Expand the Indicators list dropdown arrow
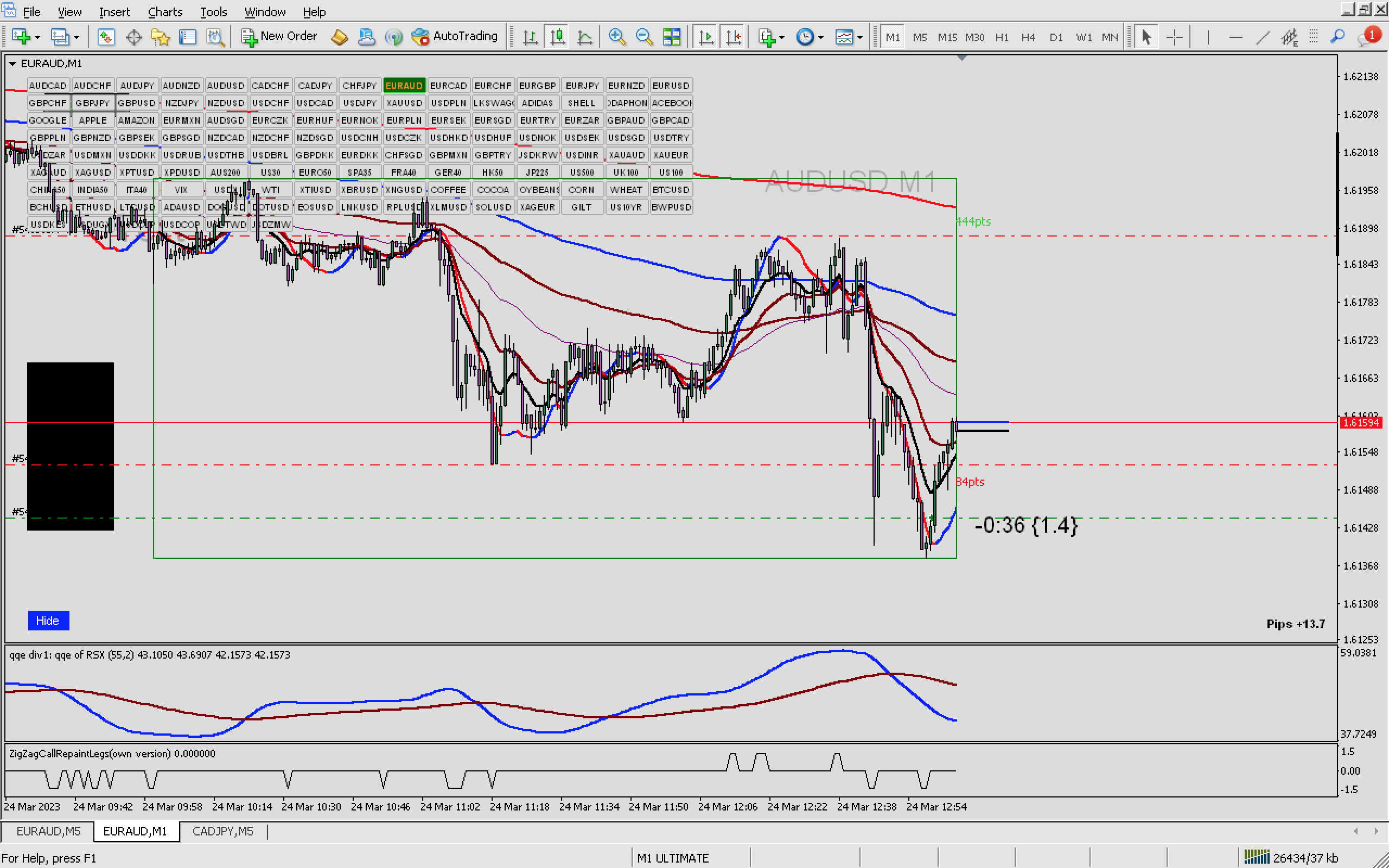Screen dimensions: 1389x868 (782, 38)
